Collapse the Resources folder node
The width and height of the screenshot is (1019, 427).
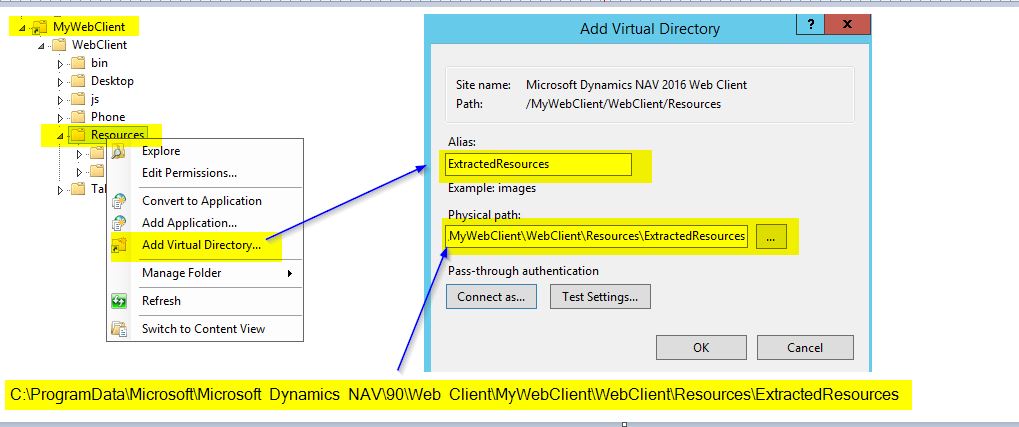point(60,136)
